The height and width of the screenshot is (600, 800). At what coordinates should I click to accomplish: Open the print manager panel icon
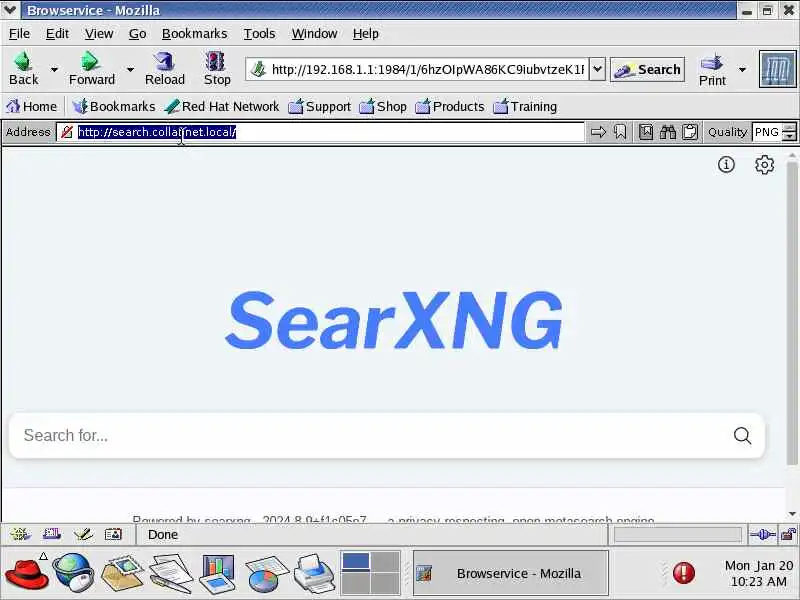coord(315,573)
